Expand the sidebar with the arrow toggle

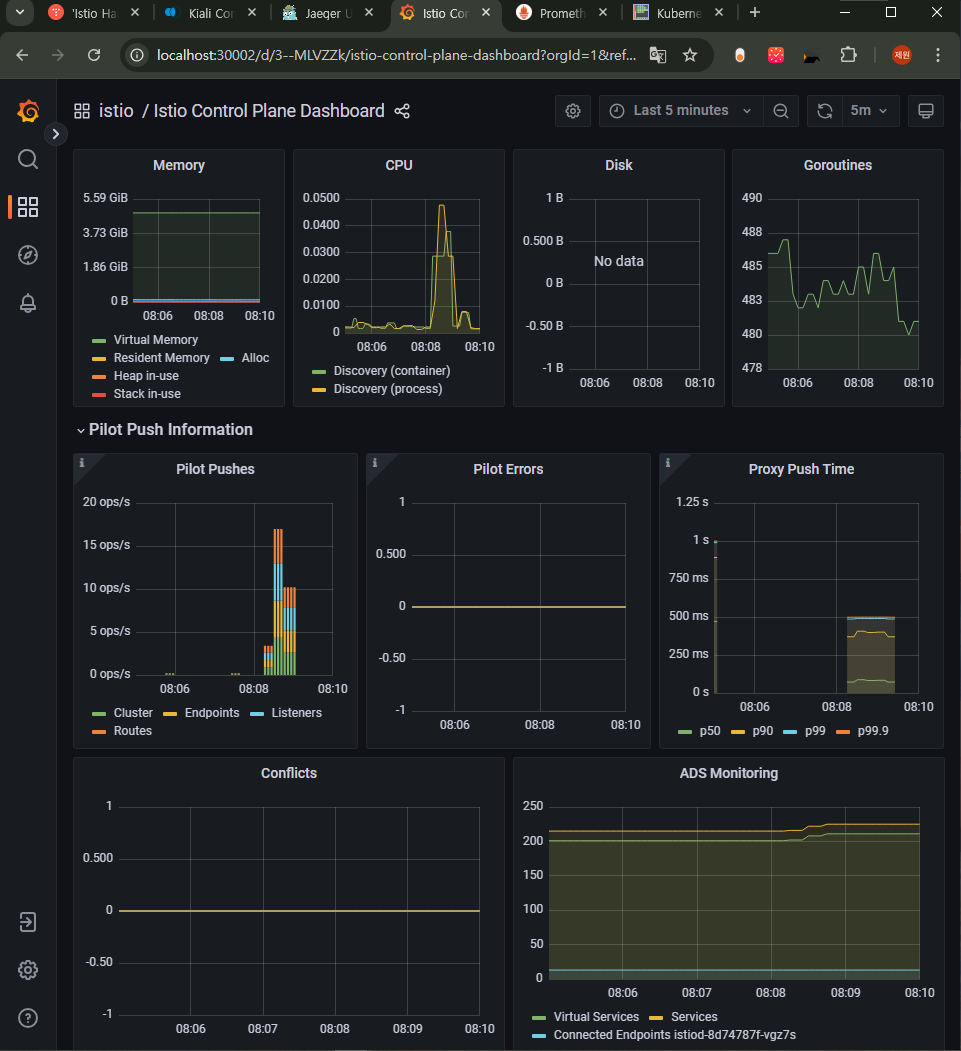click(x=56, y=134)
